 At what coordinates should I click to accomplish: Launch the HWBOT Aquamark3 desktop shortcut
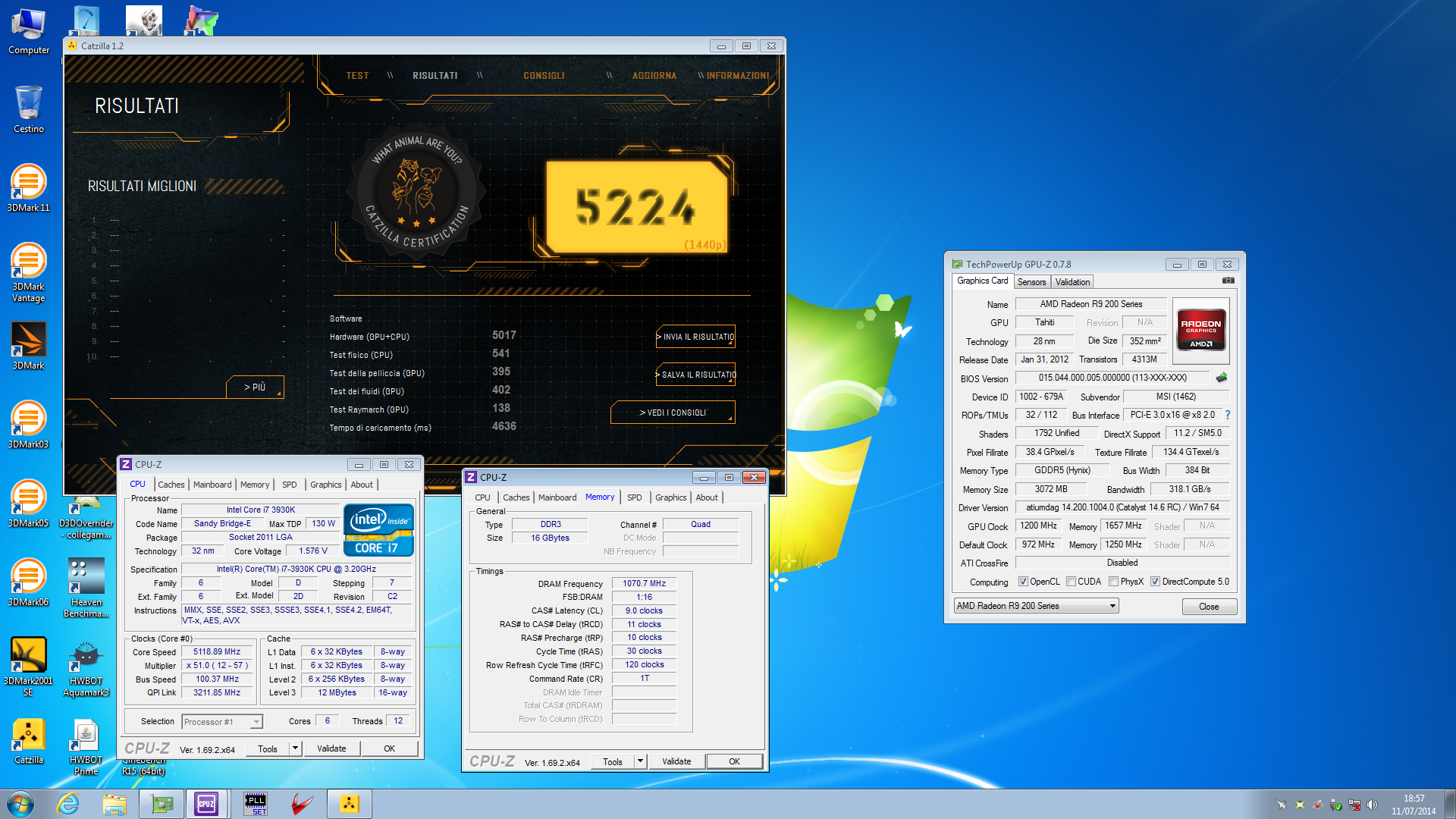tap(86, 667)
